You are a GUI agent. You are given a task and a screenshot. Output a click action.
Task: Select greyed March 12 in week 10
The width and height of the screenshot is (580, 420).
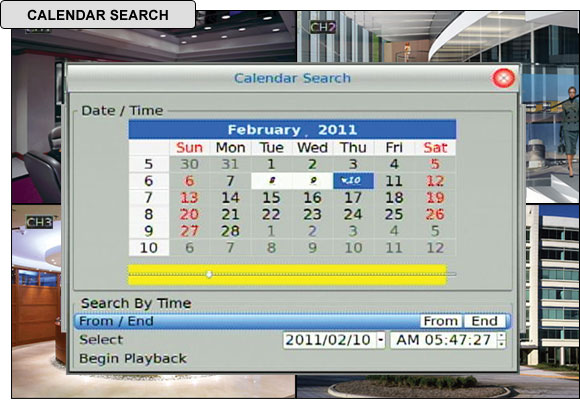click(x=435, y=248)
